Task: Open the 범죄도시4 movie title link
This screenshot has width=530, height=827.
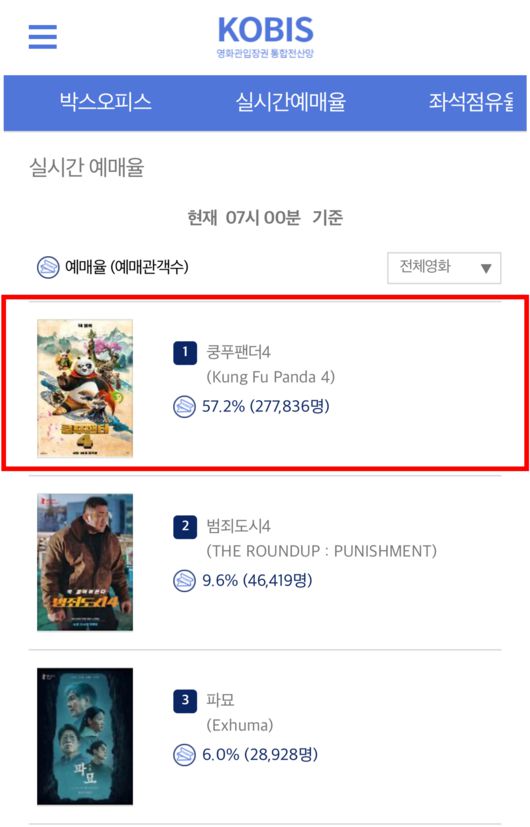Action: pos(238,526)
